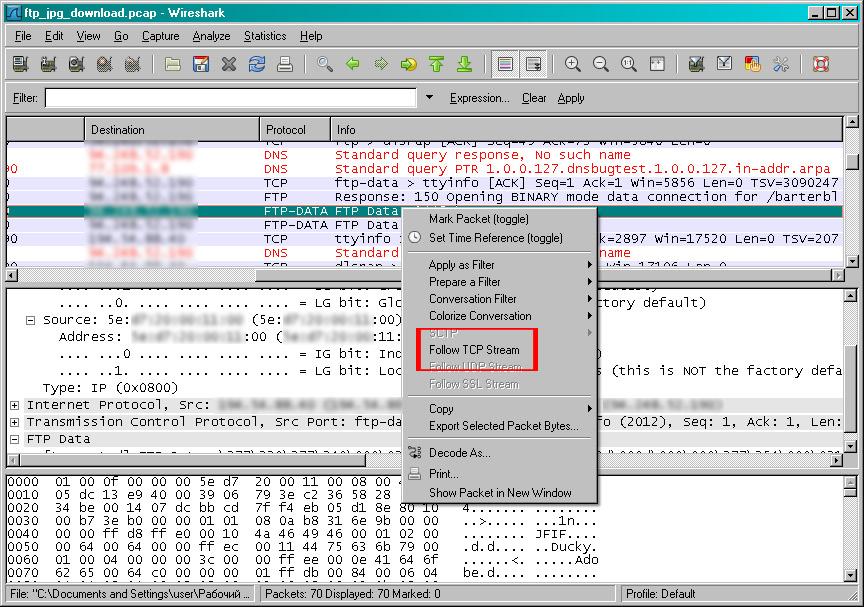Toggle auto scroll in live capture
Image resolution: width=864 pixels, height=607 pixels.
tap(533, 64)
